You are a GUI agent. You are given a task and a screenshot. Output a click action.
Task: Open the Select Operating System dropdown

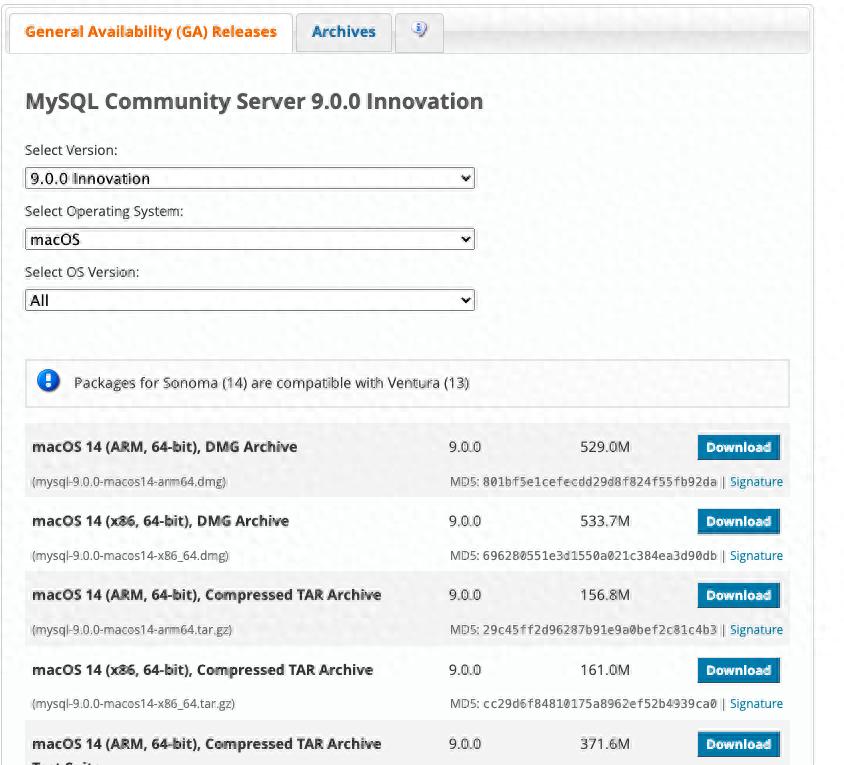(x=250, y=239)
